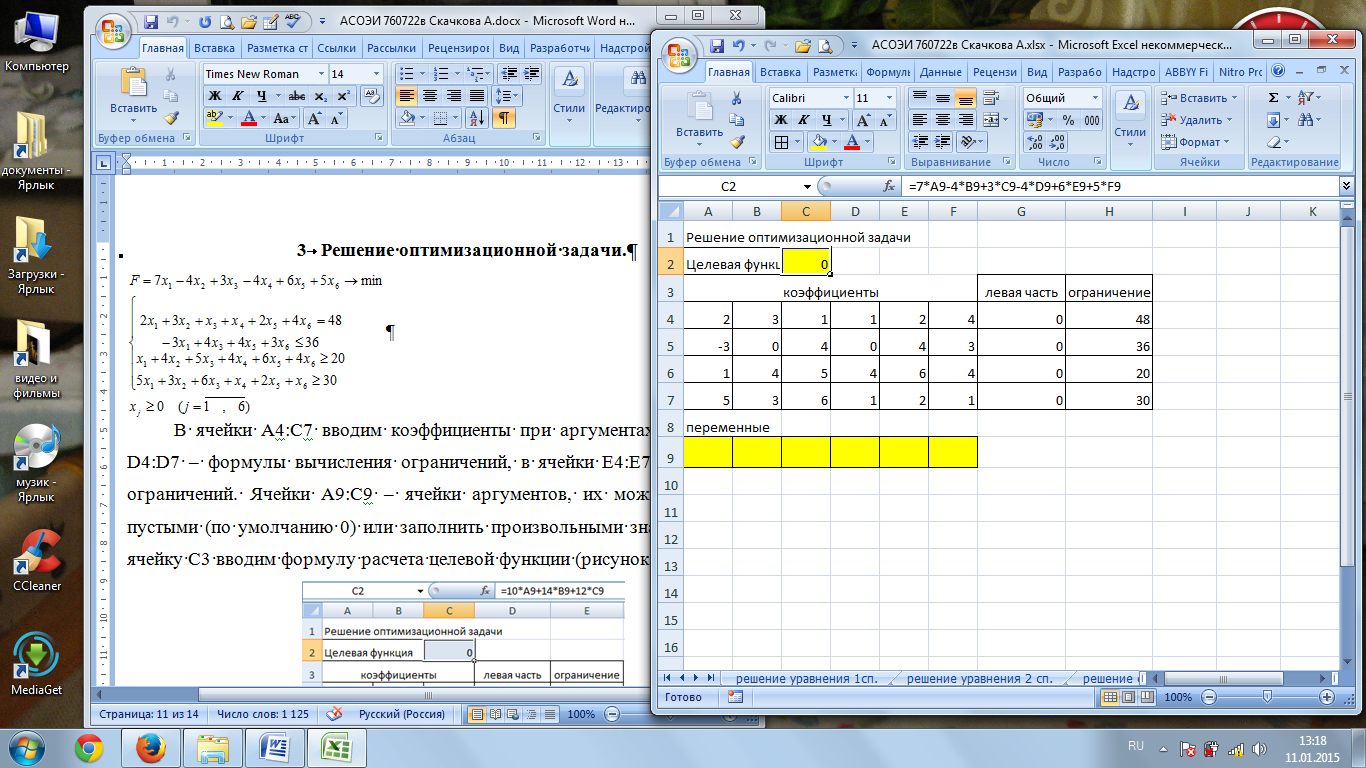Toggle Italic К in Word ribbon

click(238, 96)
